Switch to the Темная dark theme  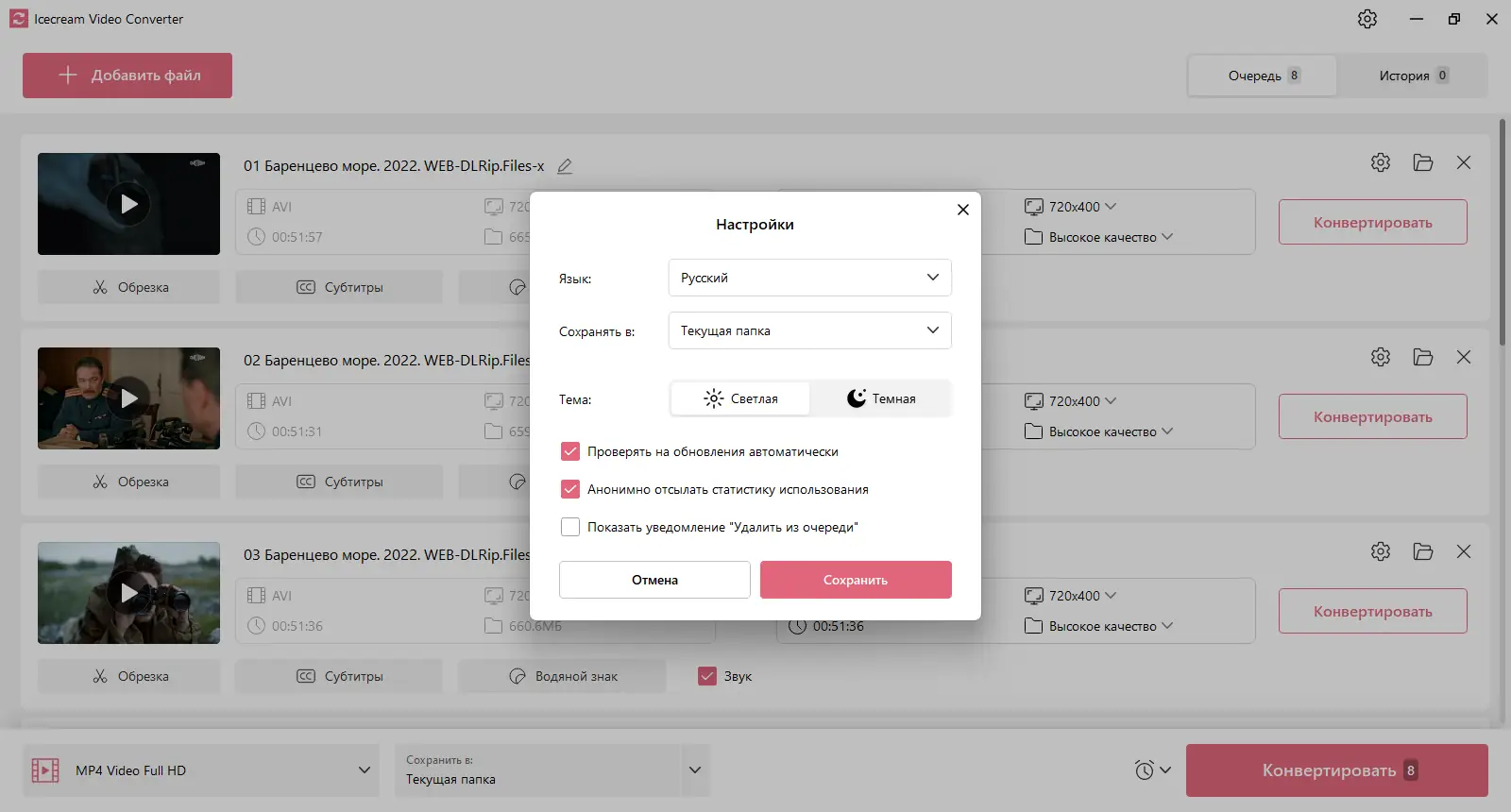[880, 398]
